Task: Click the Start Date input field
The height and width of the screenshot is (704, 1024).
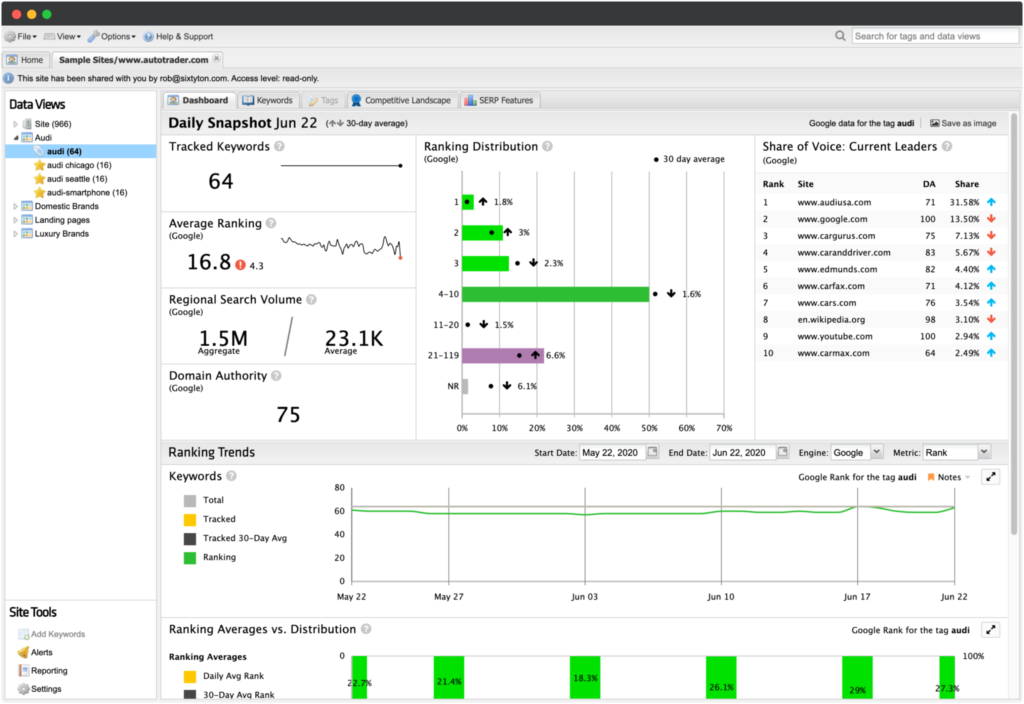Action: pos(612,452)
